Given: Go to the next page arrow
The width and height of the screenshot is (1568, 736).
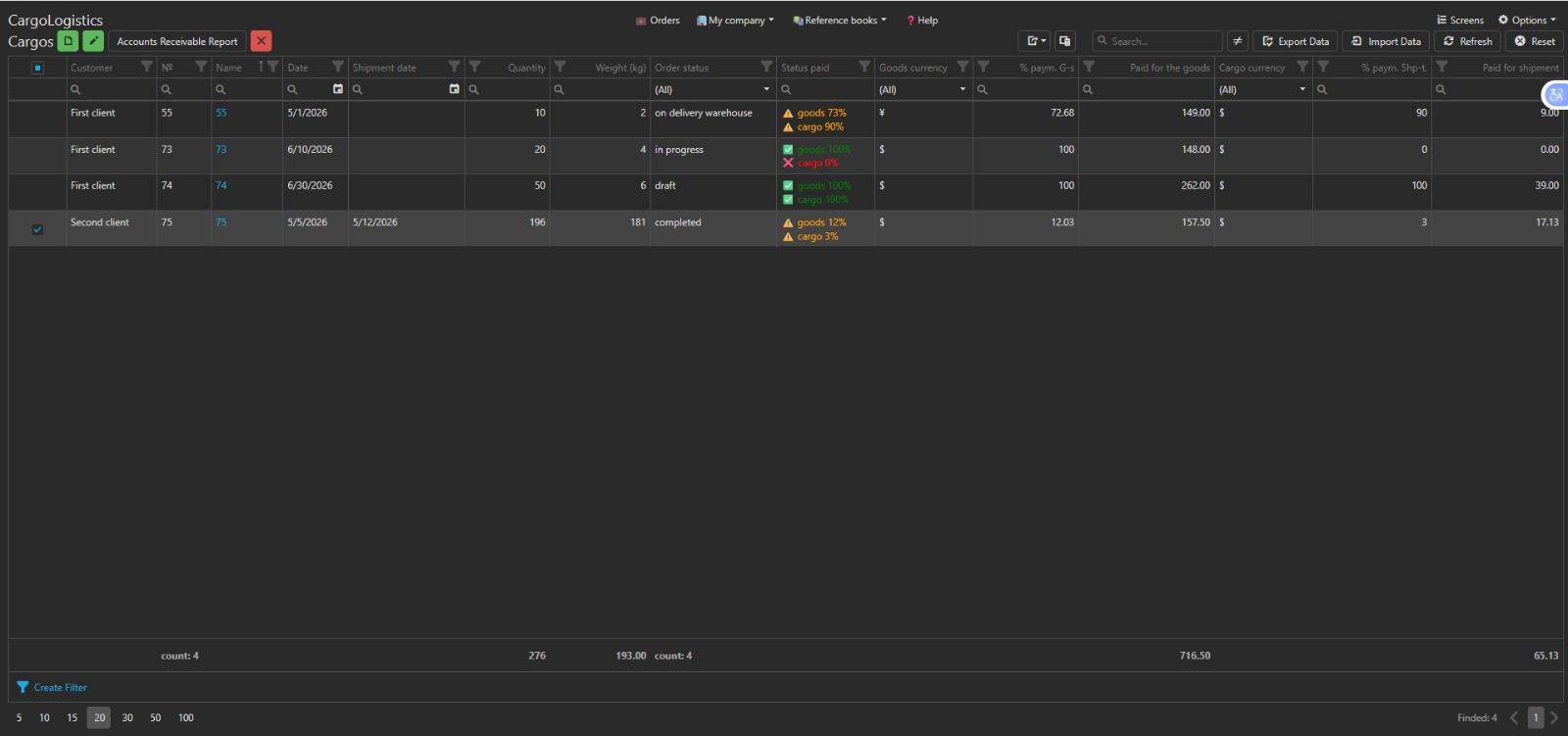Looking at the screenshot, I should 1554,717.
